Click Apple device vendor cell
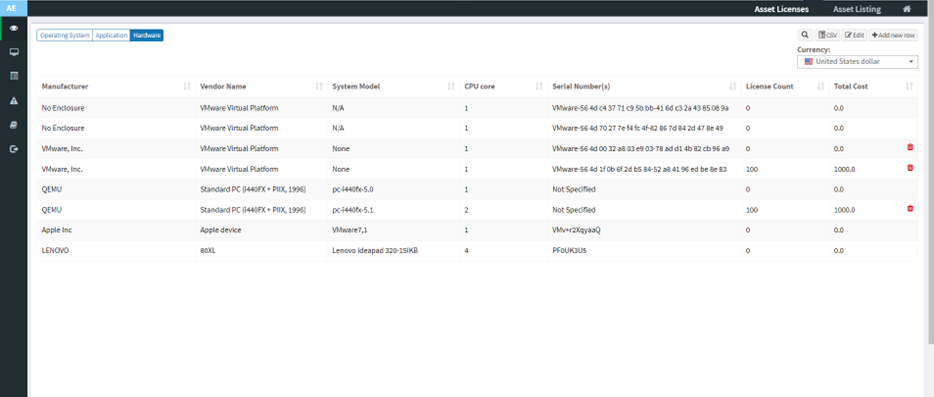This screenshot has height=397, width=934. tap(261, 230)
